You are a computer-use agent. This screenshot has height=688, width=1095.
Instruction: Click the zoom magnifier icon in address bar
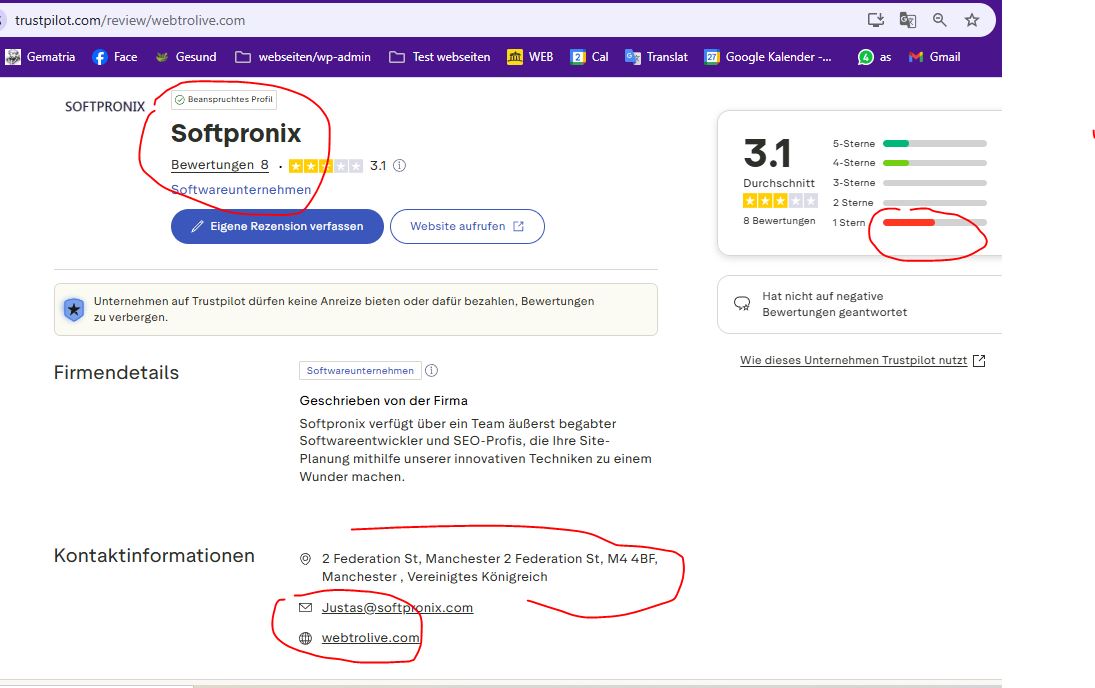[939, 20]
